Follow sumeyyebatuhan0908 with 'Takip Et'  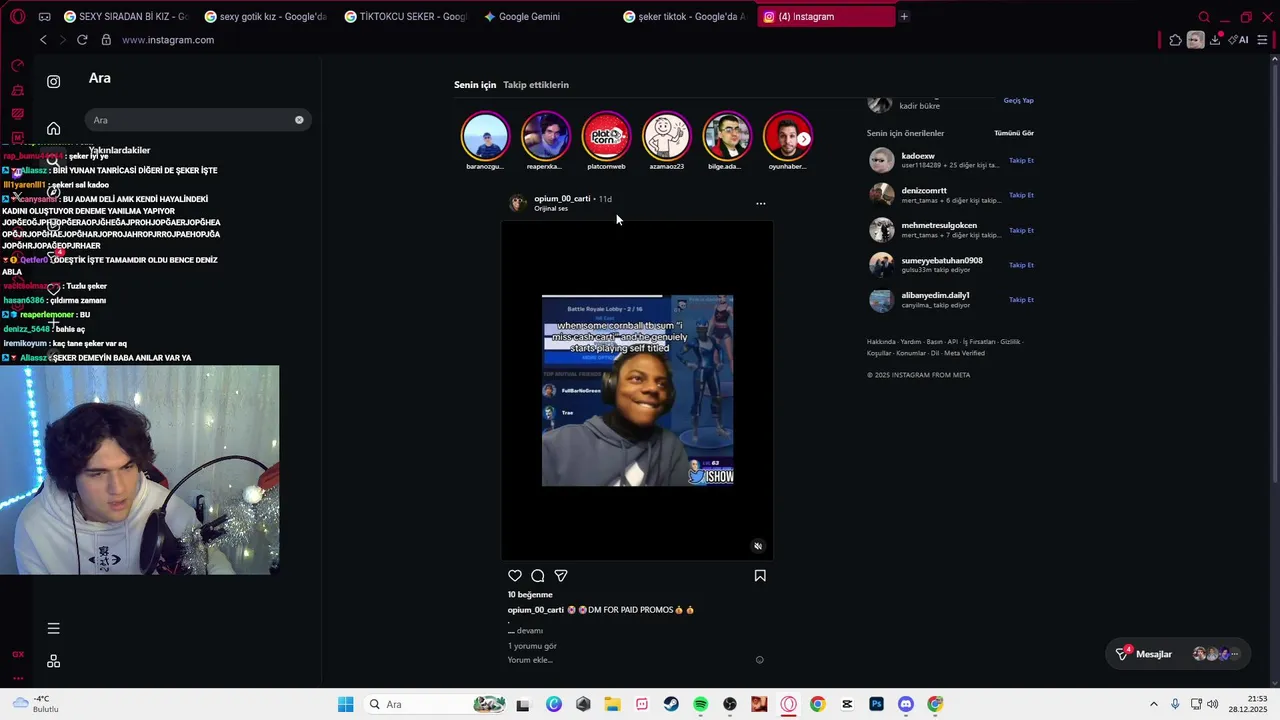(1021, 265)
